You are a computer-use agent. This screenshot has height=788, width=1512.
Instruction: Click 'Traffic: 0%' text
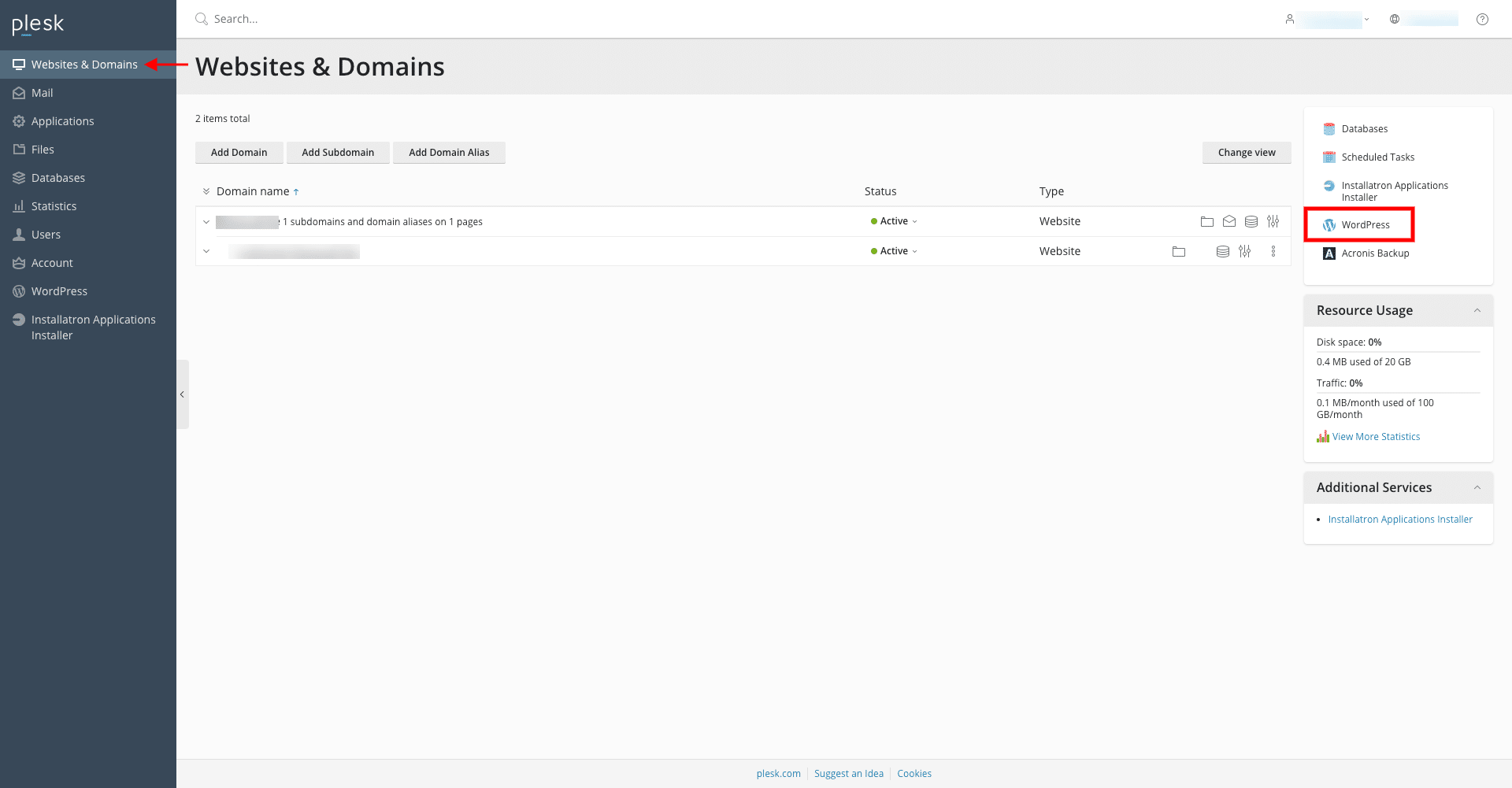tap(1340, 383)
